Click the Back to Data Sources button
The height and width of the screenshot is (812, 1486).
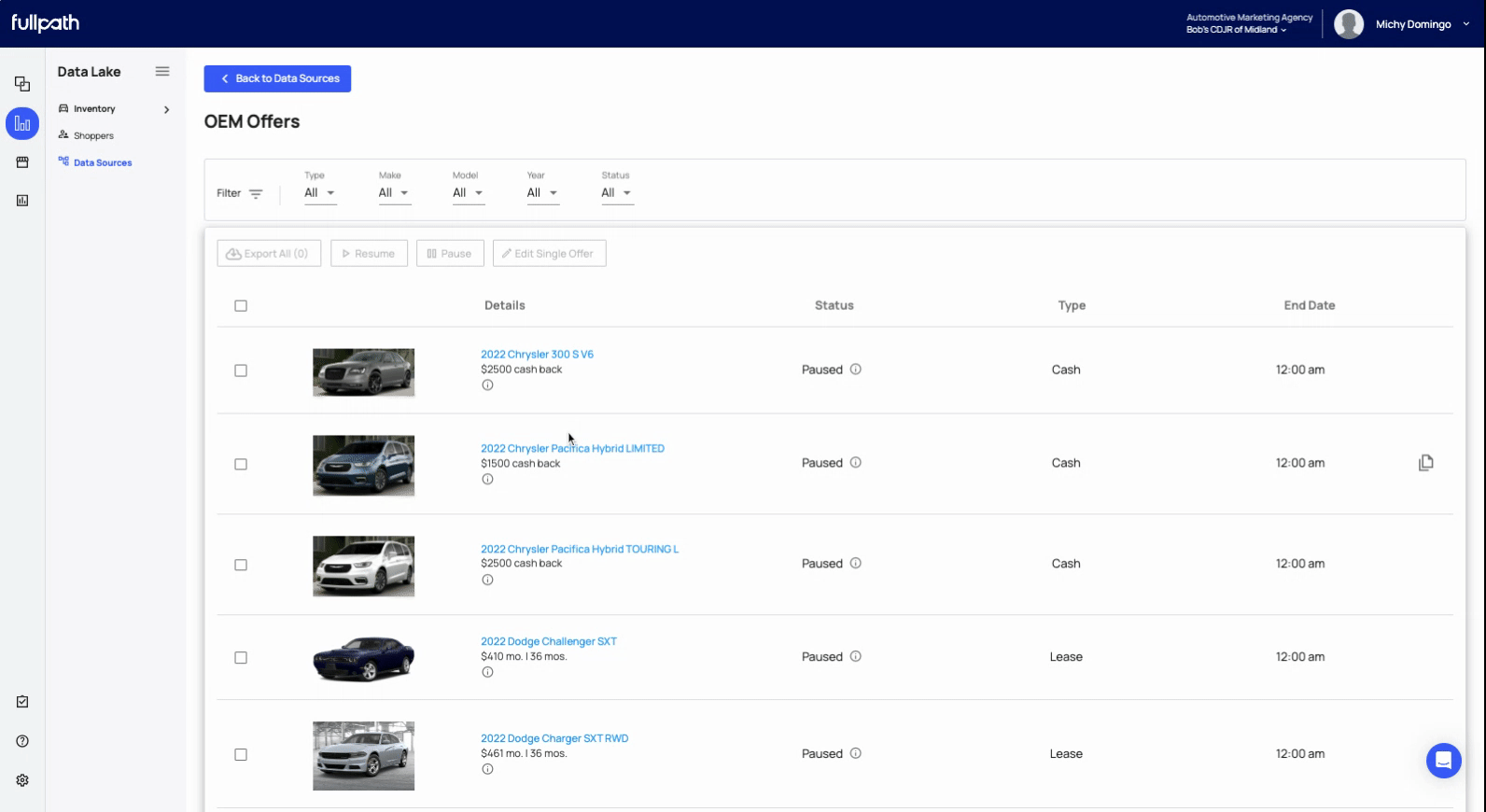point(277,78)
